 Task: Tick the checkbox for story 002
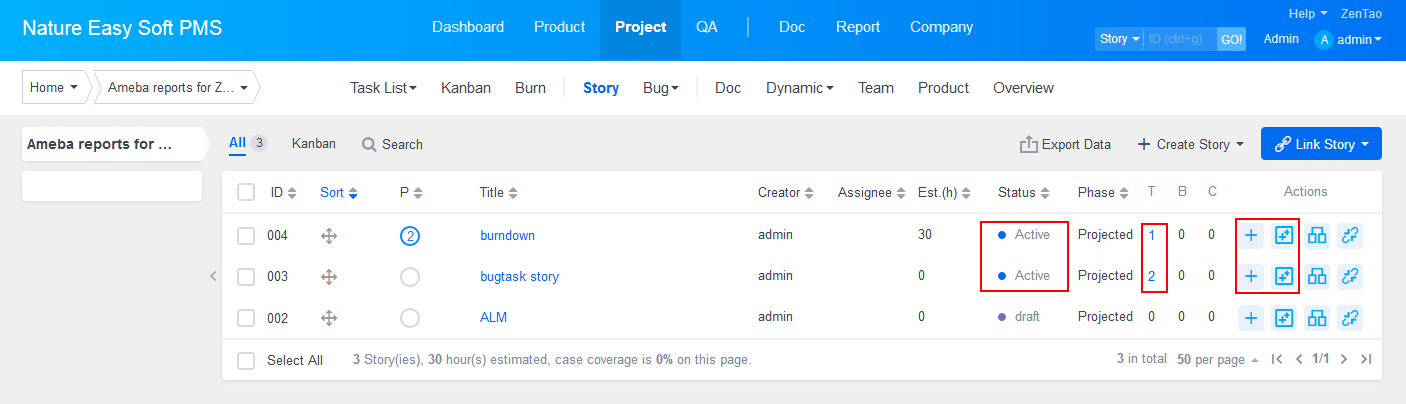(246, 318)
